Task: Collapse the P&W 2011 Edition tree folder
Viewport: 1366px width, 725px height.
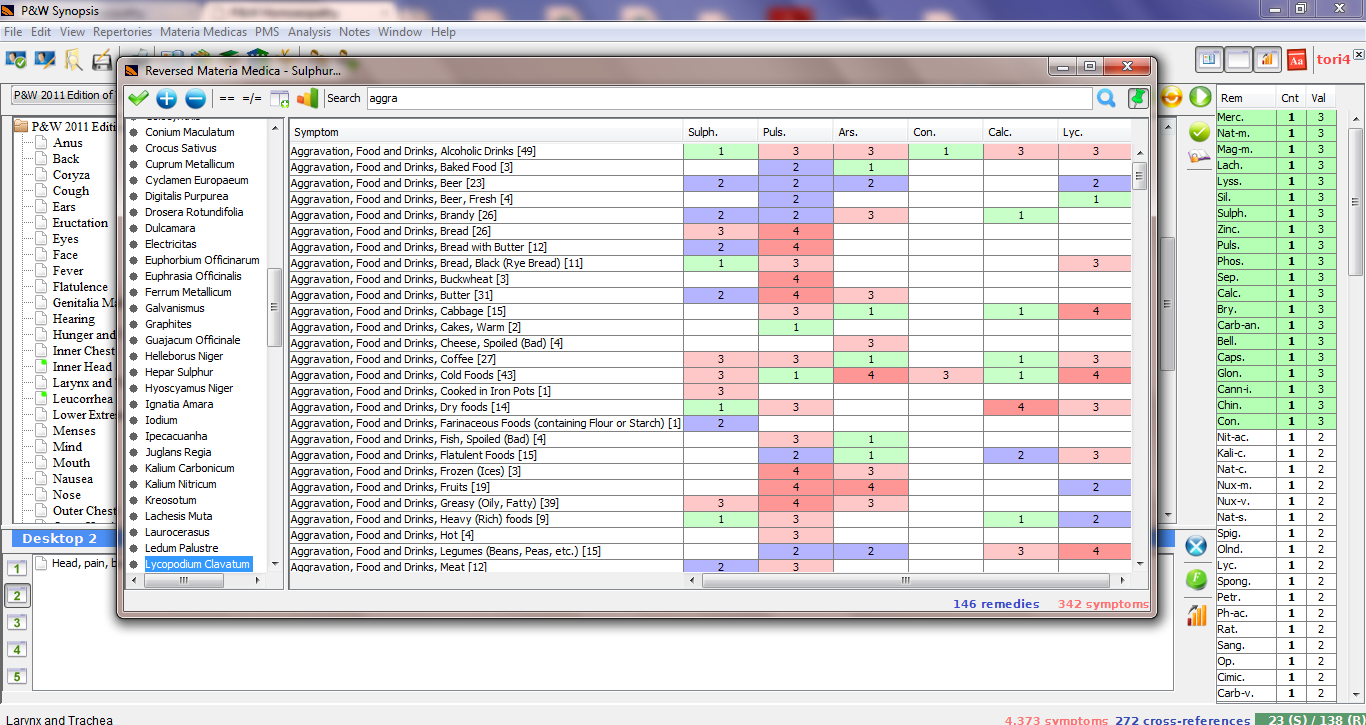Action: (20, 127)
